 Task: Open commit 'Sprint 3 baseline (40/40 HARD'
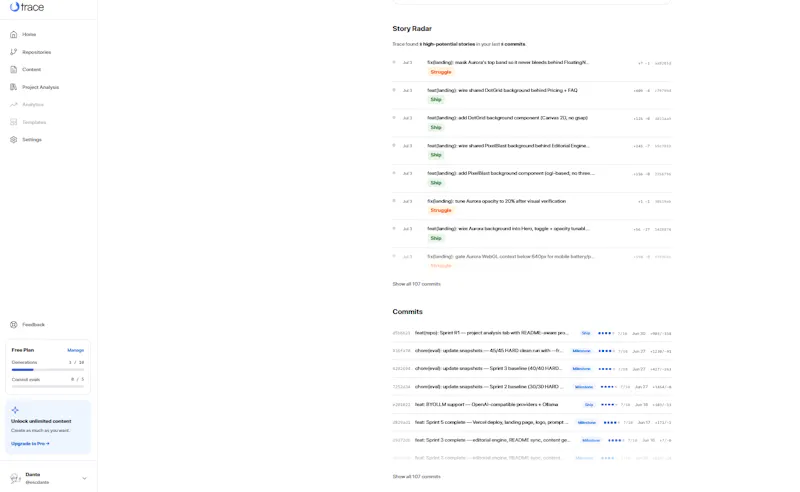532,368
